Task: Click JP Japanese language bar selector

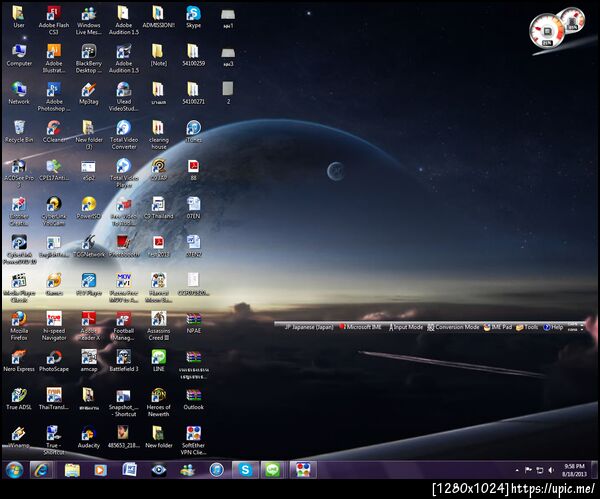Action: coord(309,327)
